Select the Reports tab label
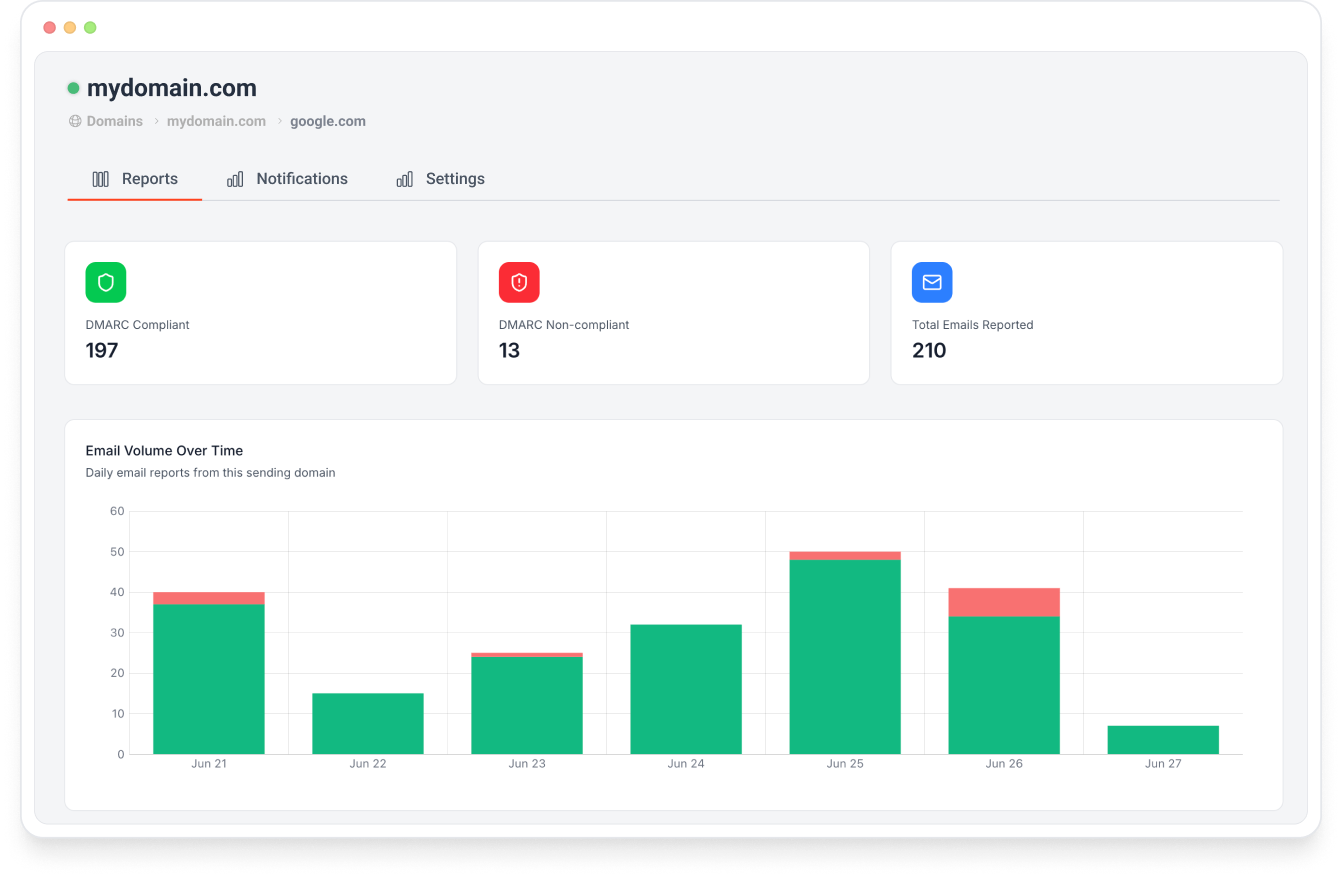1342x879 pixels. click(x=150, y=179)
